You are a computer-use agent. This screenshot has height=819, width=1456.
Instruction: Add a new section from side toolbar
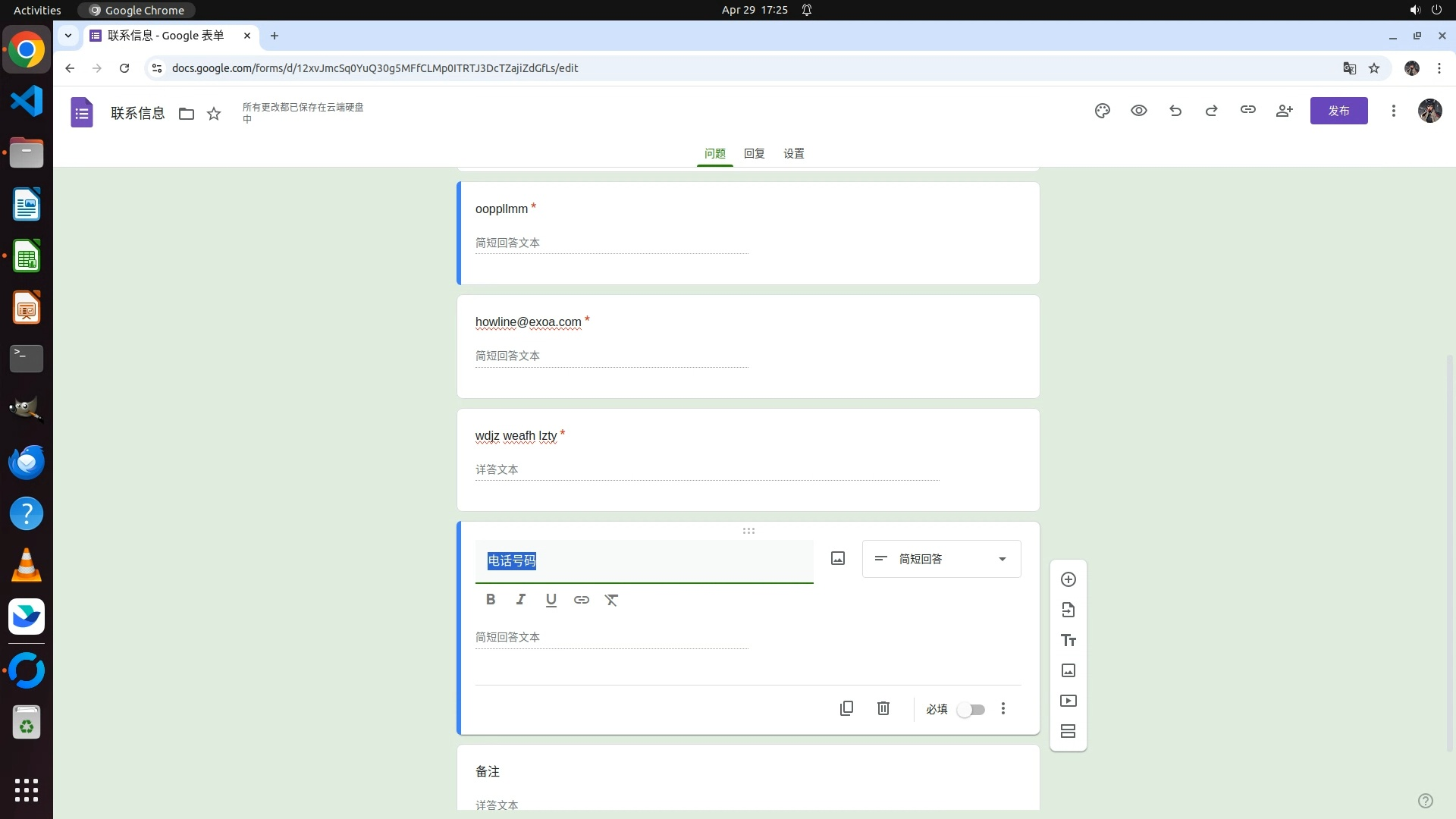[1068, 731]
